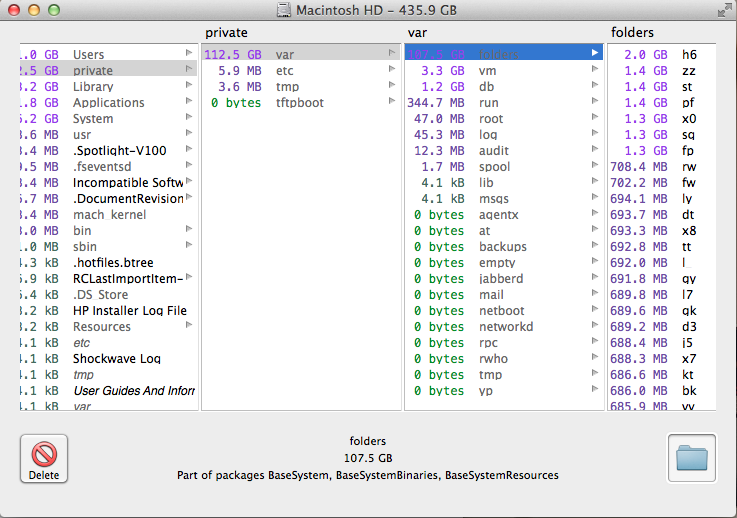Select the x8 folder row
The height and width of the screenshot is (518, 737).
tap(662, 230)
